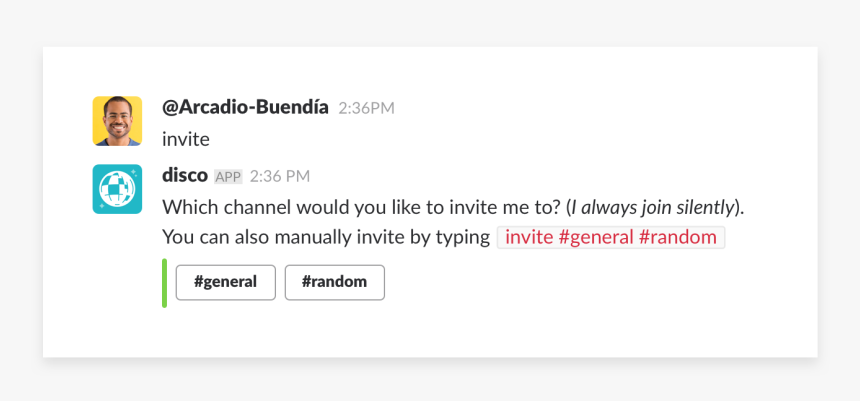Open the disco app name
The image size is (860, 401).
click(185, 175)
